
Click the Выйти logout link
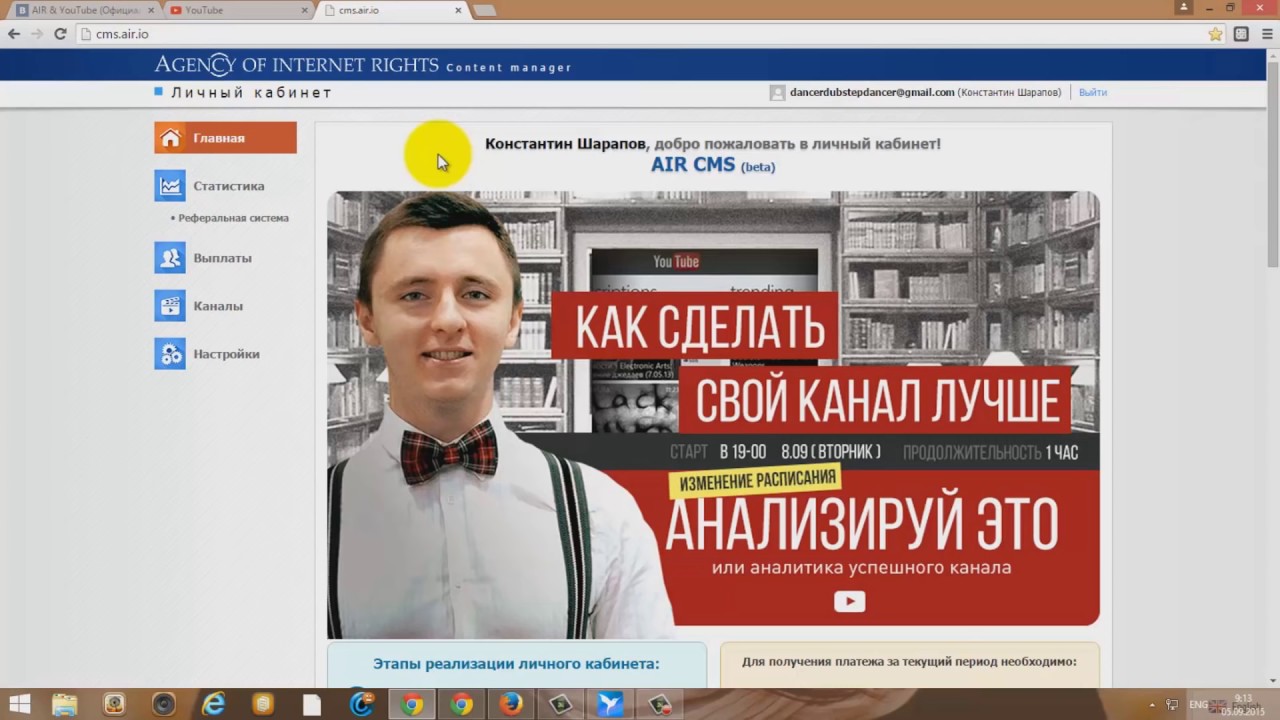[x=1093, y=92]
